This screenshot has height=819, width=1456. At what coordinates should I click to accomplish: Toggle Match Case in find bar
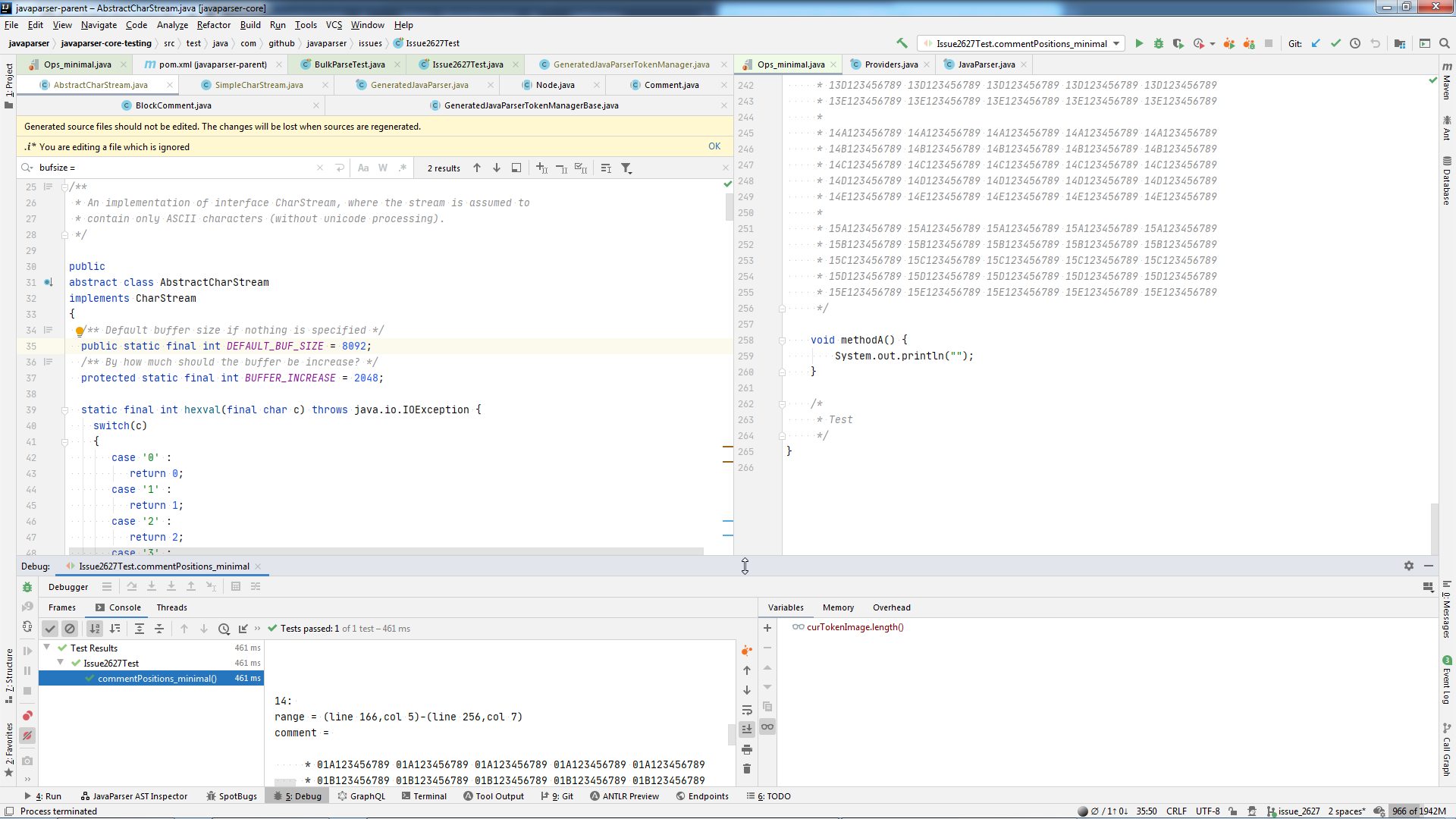point(363,168)
